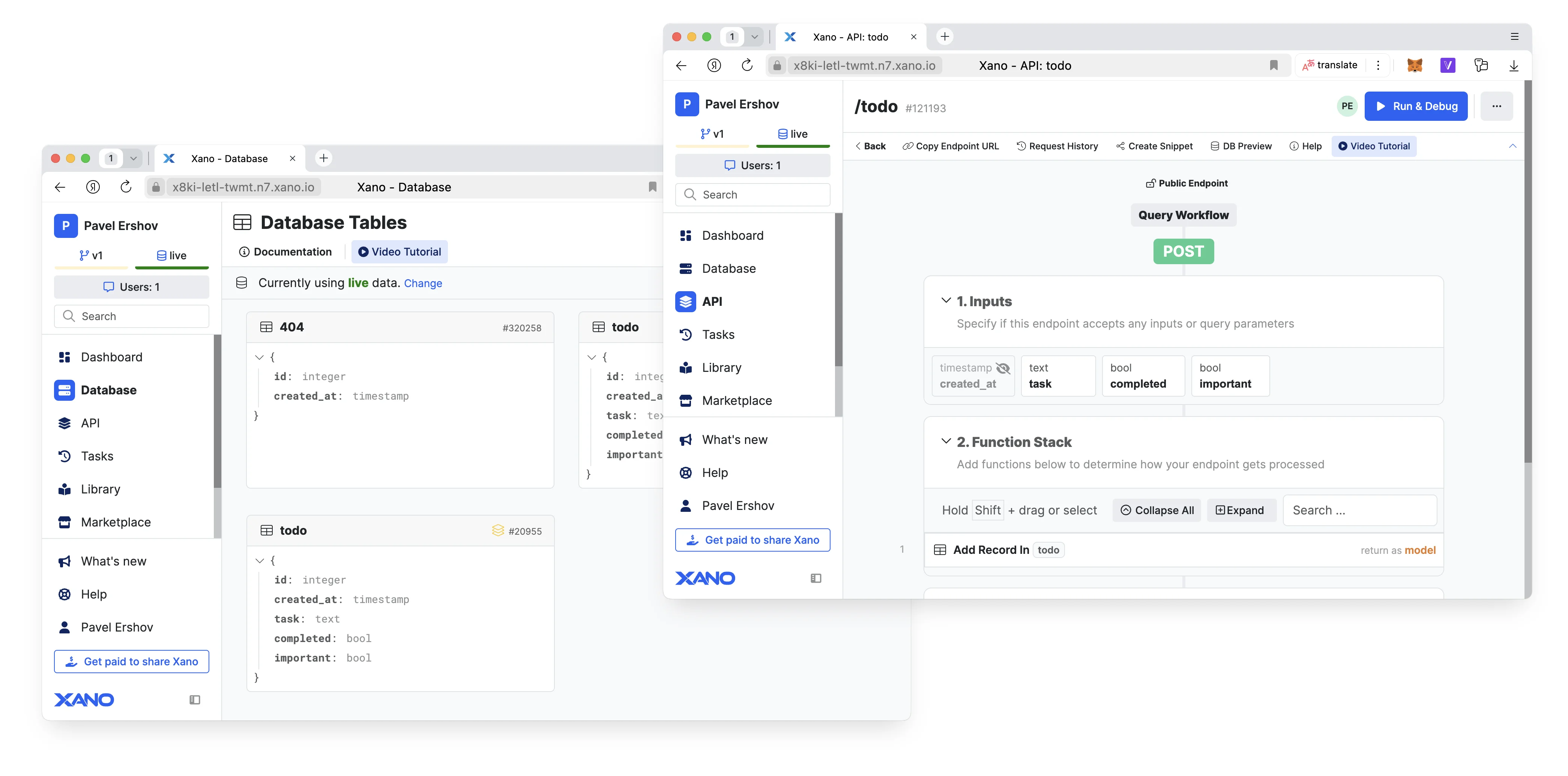Select the Xano - API: todo browser tab
Viewport: 1568px width, 776px height.
tap(850, 37)
